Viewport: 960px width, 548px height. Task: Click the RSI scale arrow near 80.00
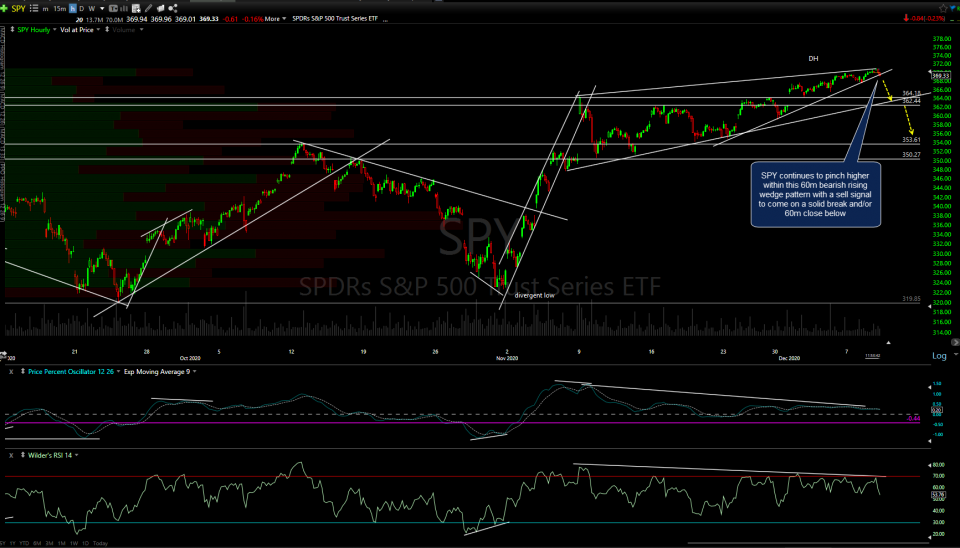pos(930,465)
